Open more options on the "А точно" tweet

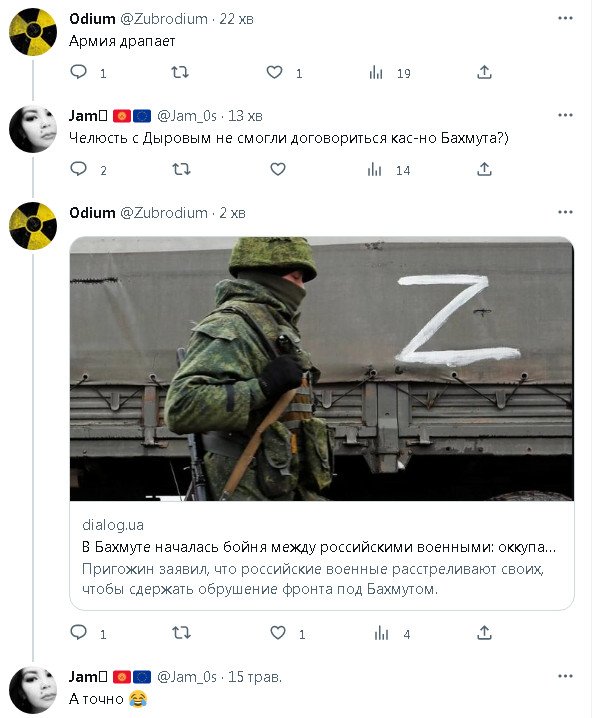click(566, 677)
